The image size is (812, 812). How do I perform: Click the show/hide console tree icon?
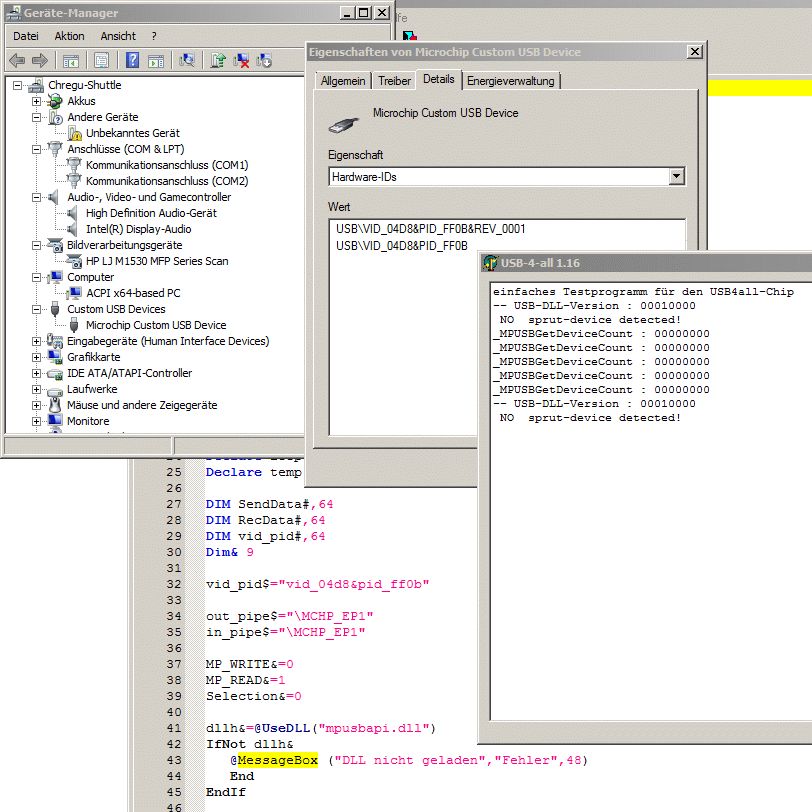tap(70, 61)
